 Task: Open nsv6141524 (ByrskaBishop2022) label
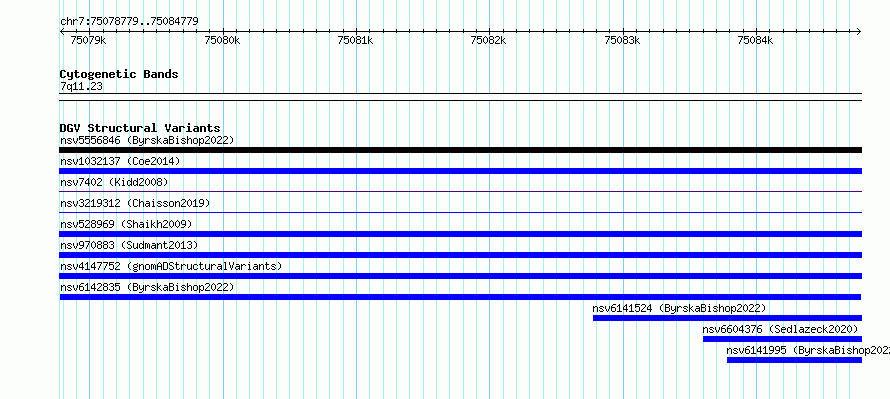(679, 308)
